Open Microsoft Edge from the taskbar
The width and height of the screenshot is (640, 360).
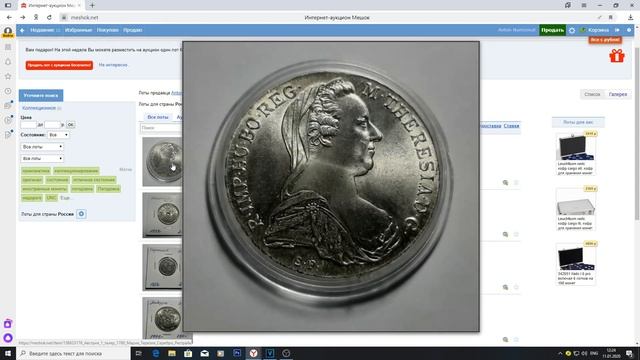tap(156, 353)
